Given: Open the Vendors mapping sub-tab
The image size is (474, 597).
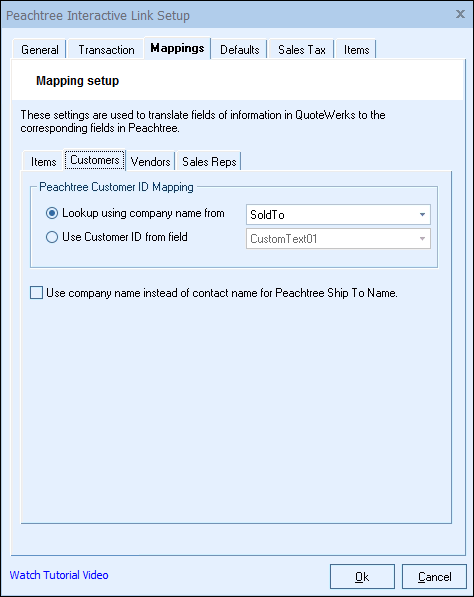Looking at the screenshot, I should pos(150,161).
